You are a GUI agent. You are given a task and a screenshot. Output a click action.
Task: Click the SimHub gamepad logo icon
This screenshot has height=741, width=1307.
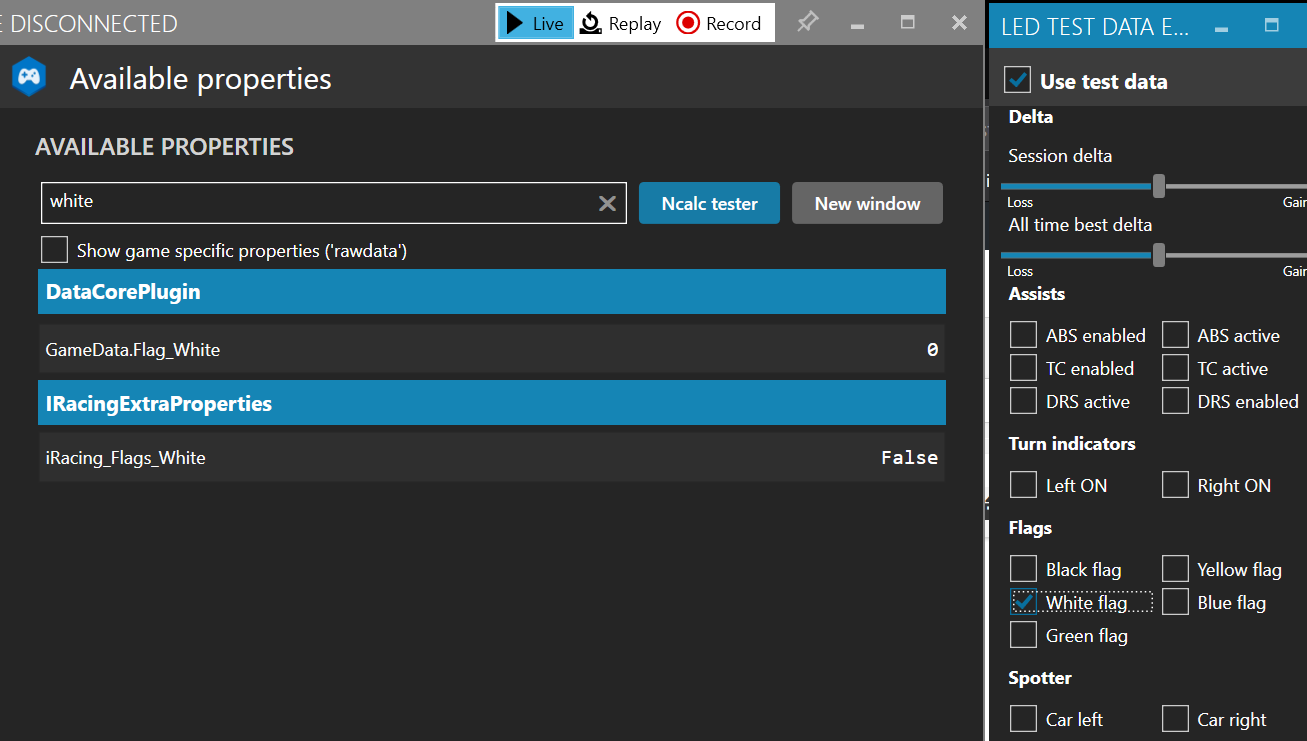(x=28, y=78)
